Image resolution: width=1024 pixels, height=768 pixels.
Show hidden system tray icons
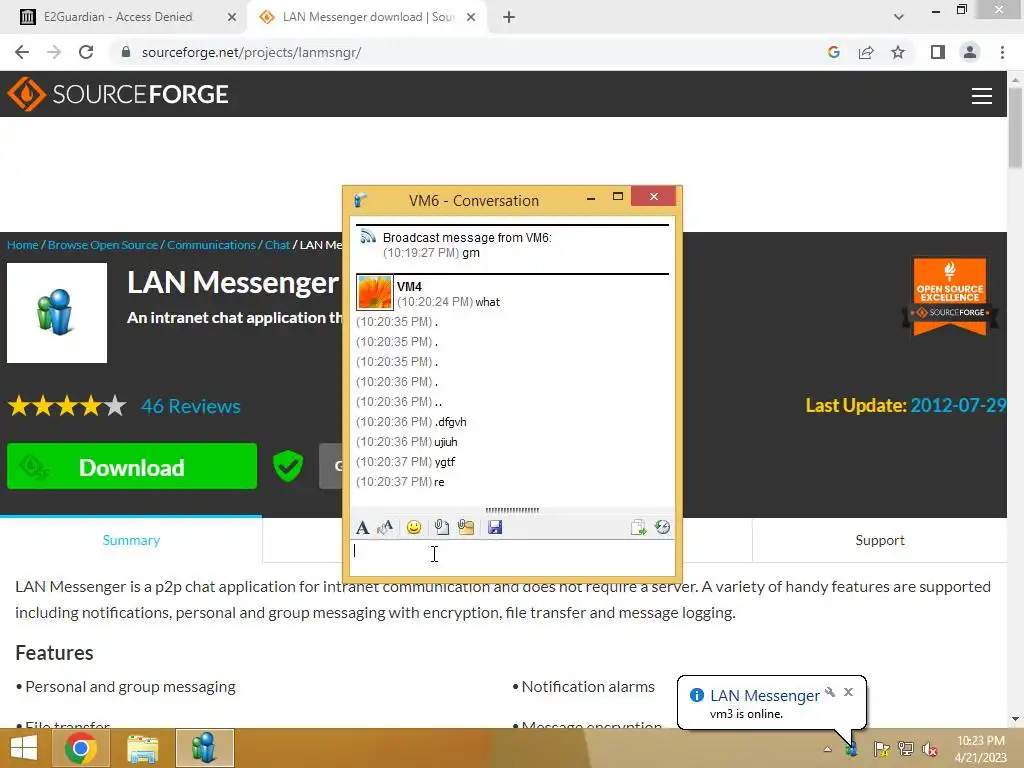[x=827, y=749]
